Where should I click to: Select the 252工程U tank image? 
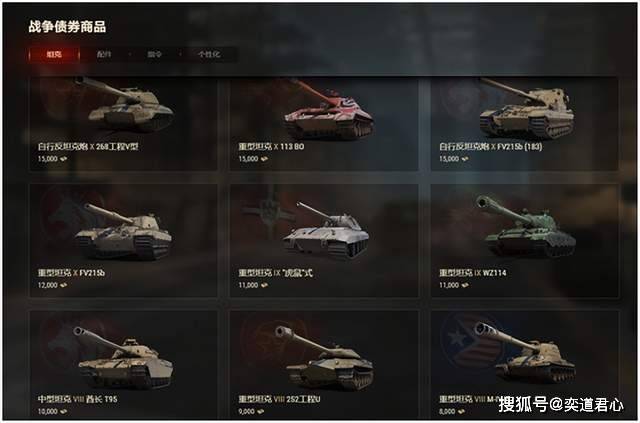325,358
